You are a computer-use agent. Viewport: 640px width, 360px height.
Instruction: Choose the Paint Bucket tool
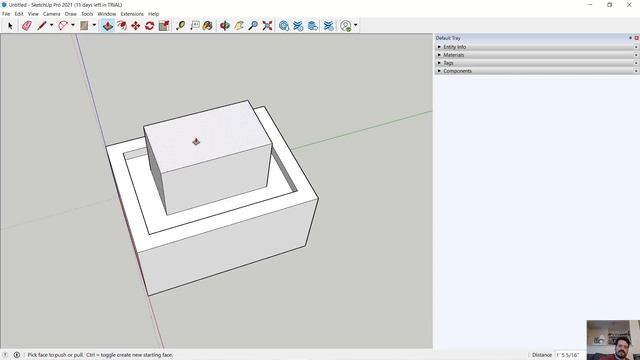208,26
